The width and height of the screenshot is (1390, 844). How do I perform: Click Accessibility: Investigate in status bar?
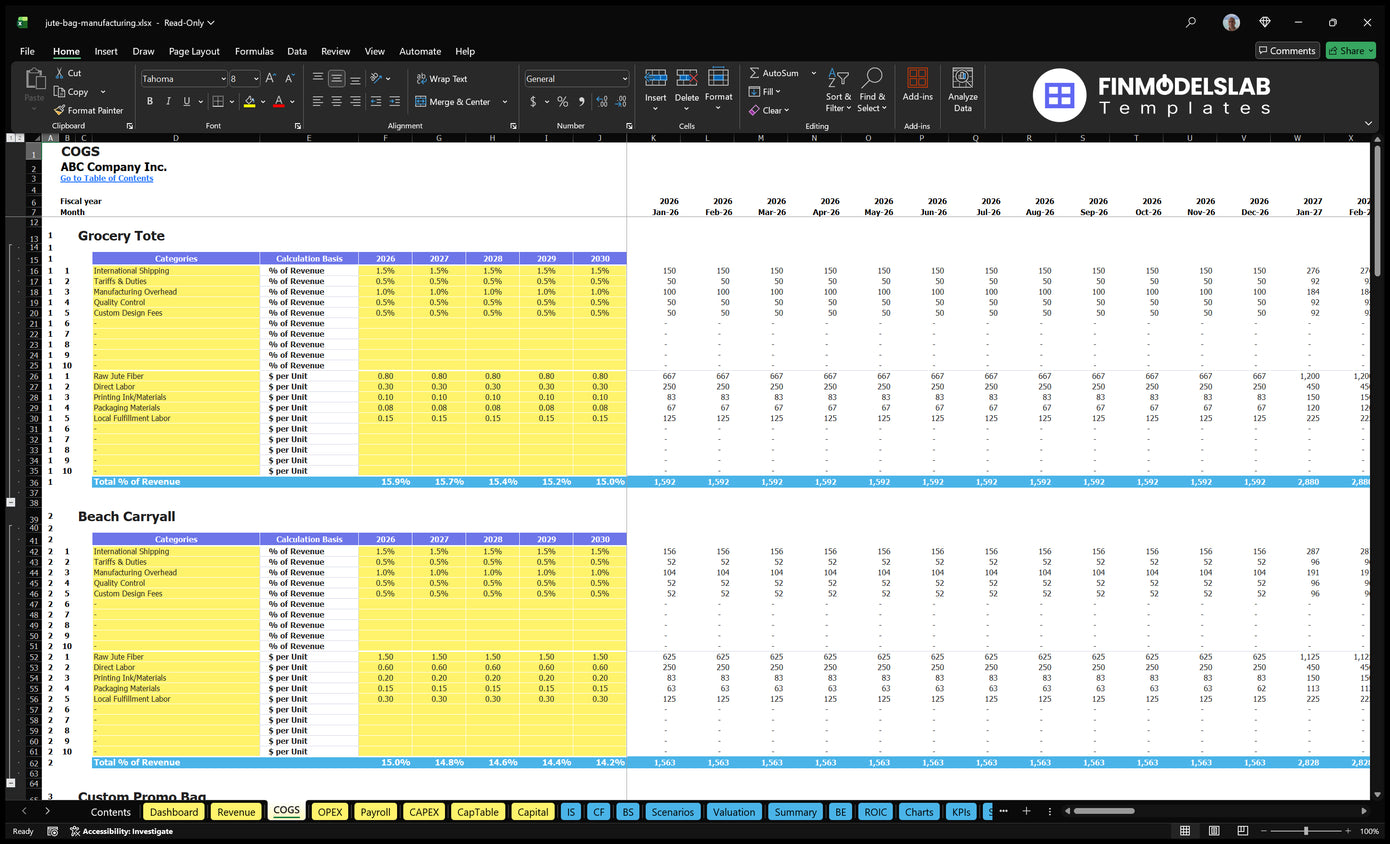pyautogui.click(x=120, y=831)
